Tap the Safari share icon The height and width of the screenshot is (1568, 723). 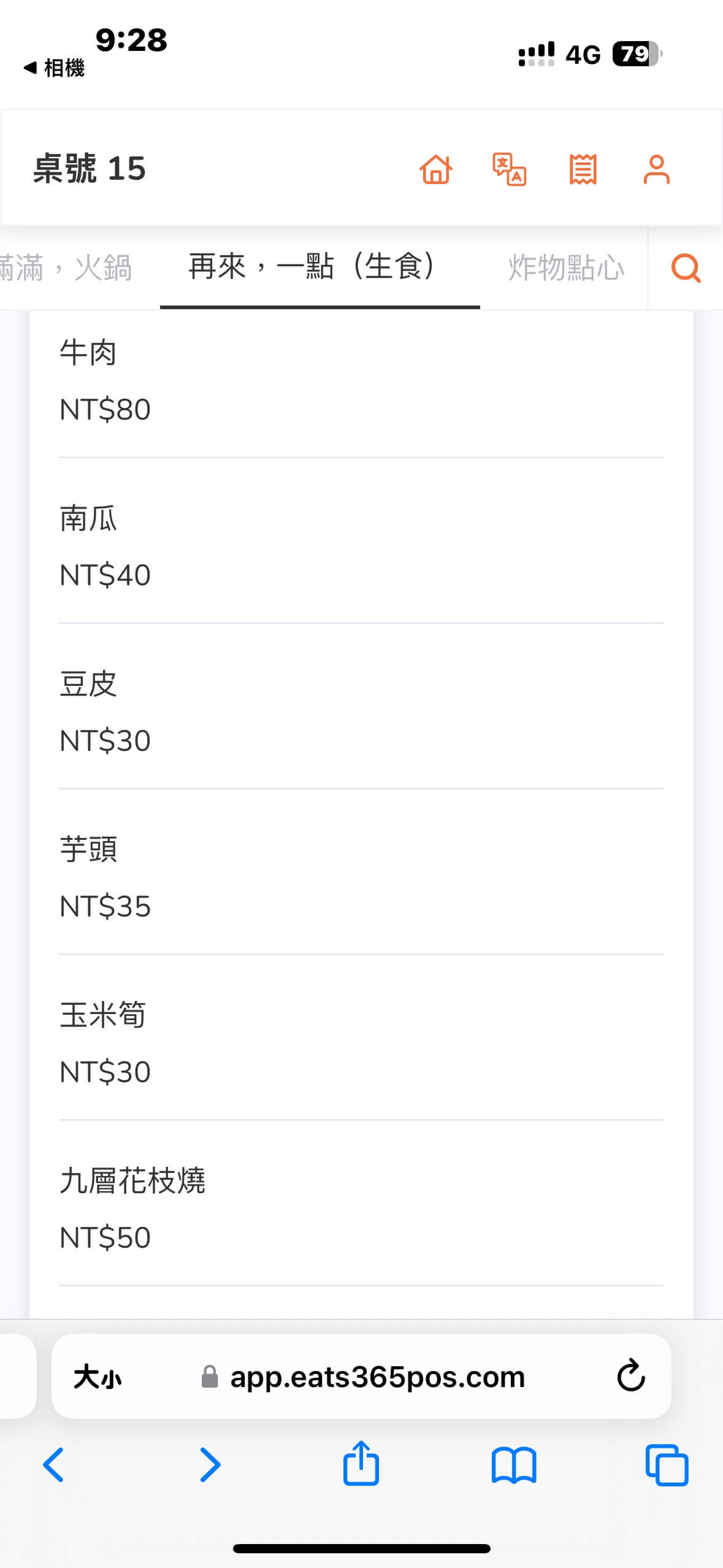point(361,1465)
